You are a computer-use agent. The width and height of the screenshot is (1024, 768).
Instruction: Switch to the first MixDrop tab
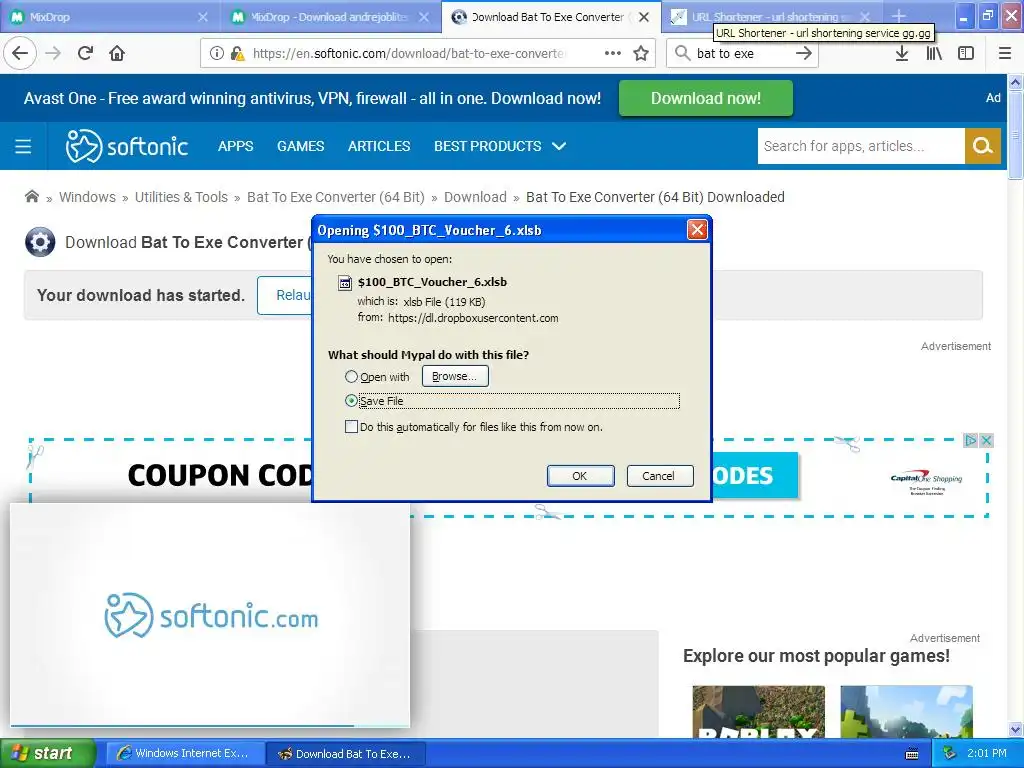[108, 17]
